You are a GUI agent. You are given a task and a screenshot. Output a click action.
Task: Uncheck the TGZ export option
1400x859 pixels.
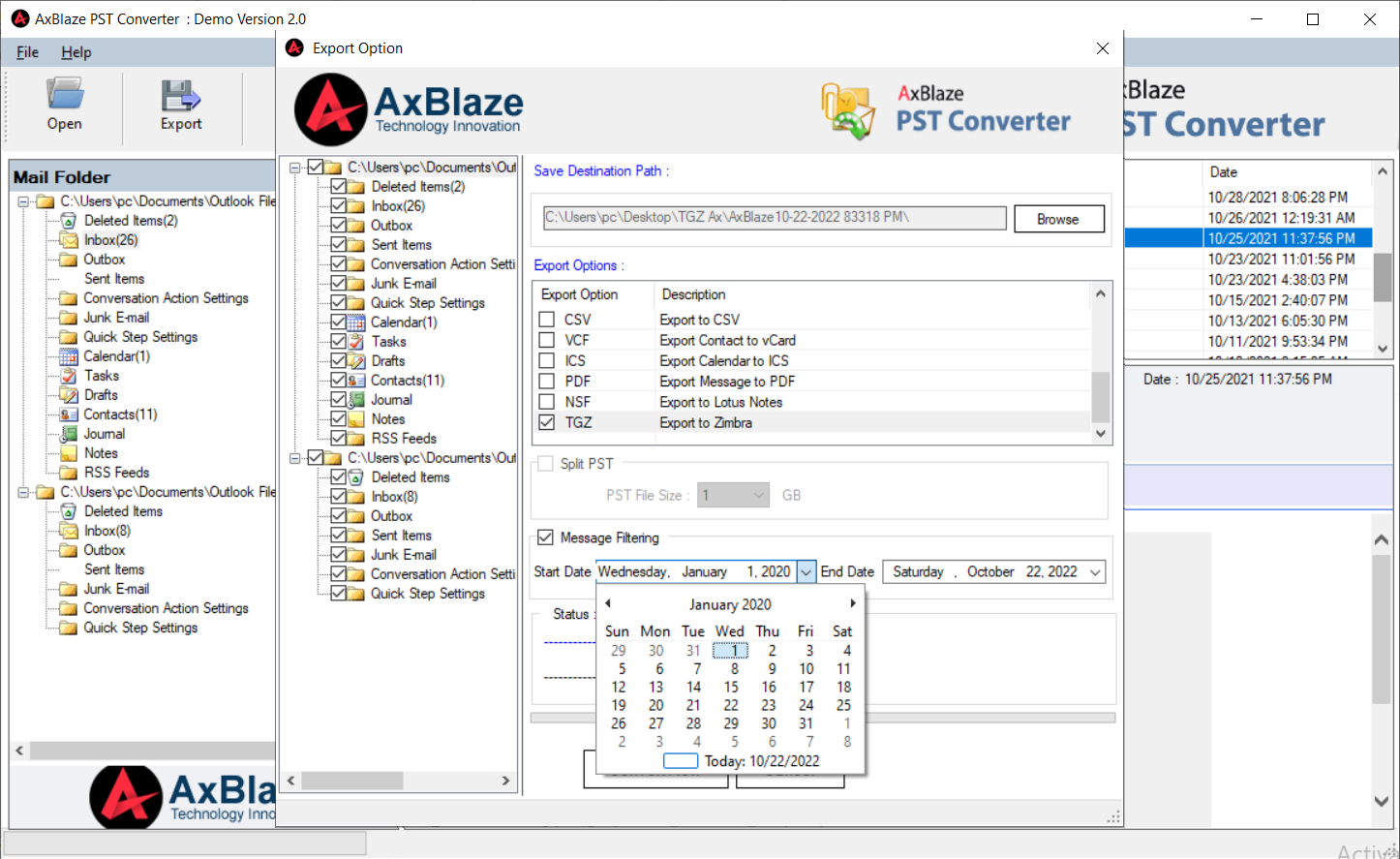tap(547, 422)
